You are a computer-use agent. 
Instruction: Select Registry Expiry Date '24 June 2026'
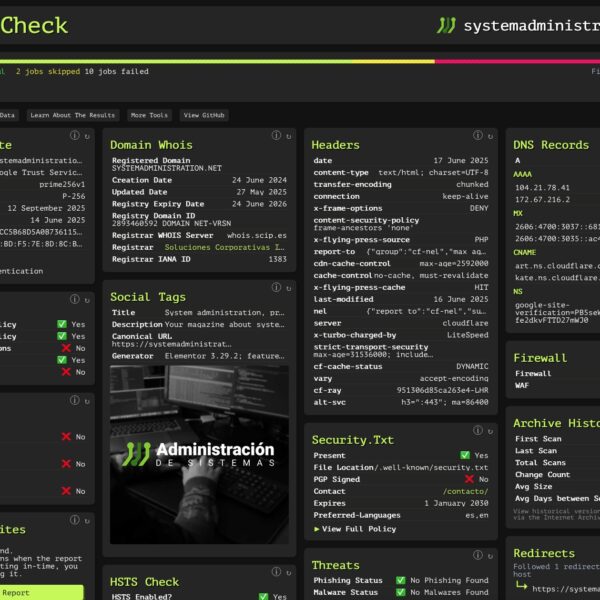pos(259,204)
